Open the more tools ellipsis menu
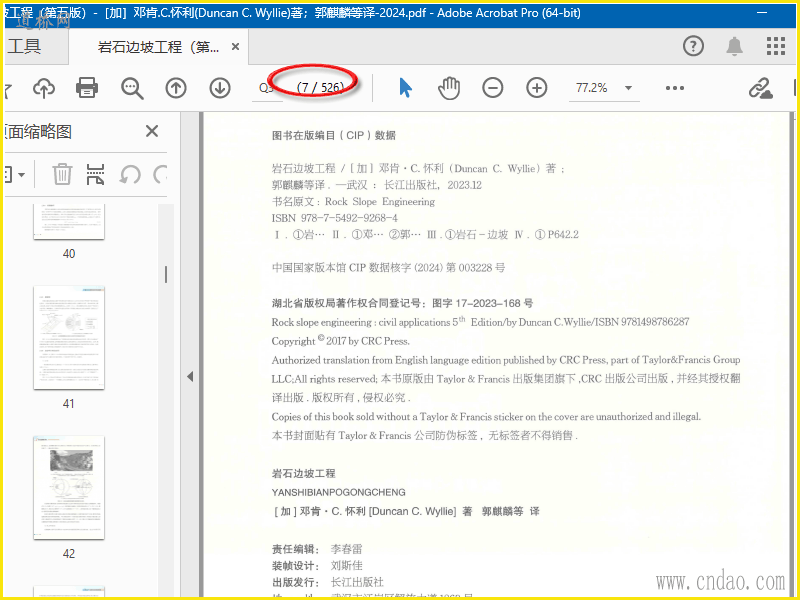This screenshot has height=600, width=800. point(674,88)
